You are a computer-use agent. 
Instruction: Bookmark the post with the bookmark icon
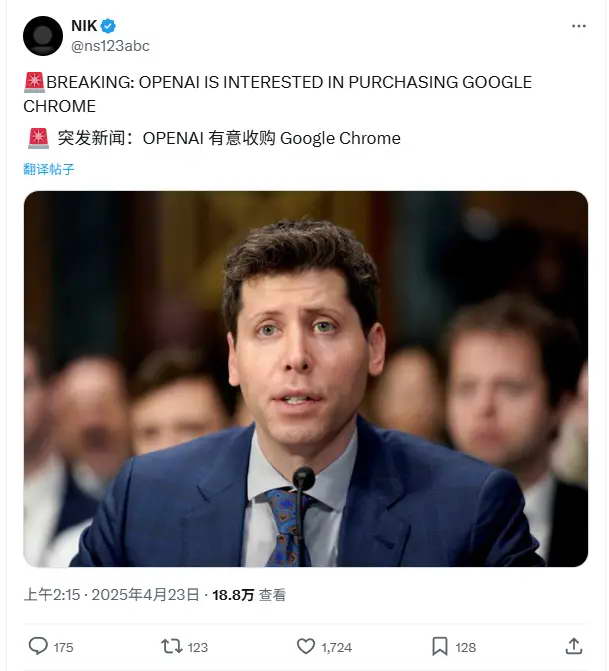pyautogui.click(x=440, y=646)
